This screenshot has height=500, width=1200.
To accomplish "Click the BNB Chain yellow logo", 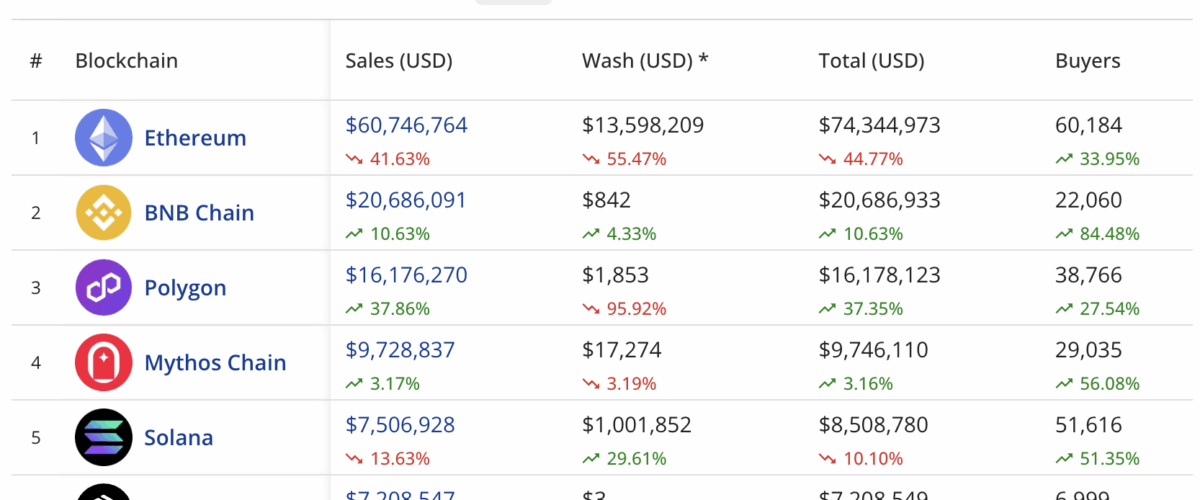I will click(x=103, y=213).
